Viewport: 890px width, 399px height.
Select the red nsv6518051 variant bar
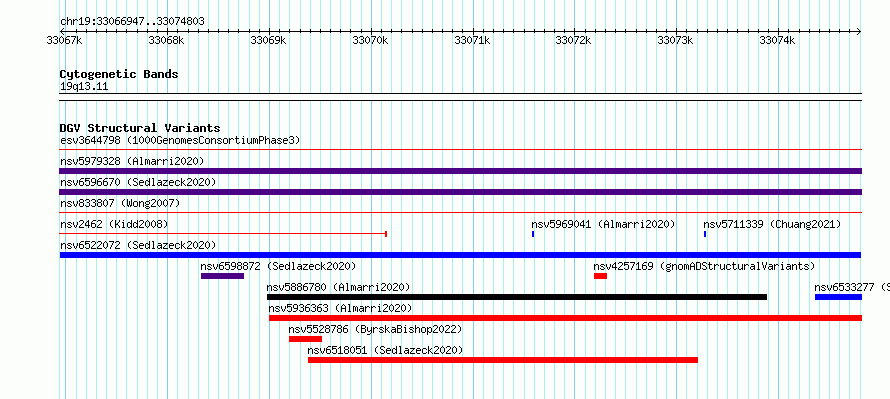[x=503, y=360]
